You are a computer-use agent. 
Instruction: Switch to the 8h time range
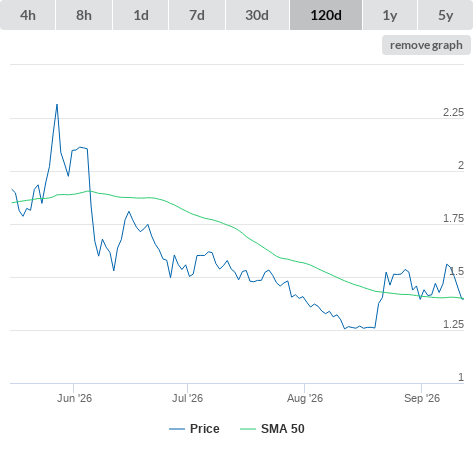[84, 15]
